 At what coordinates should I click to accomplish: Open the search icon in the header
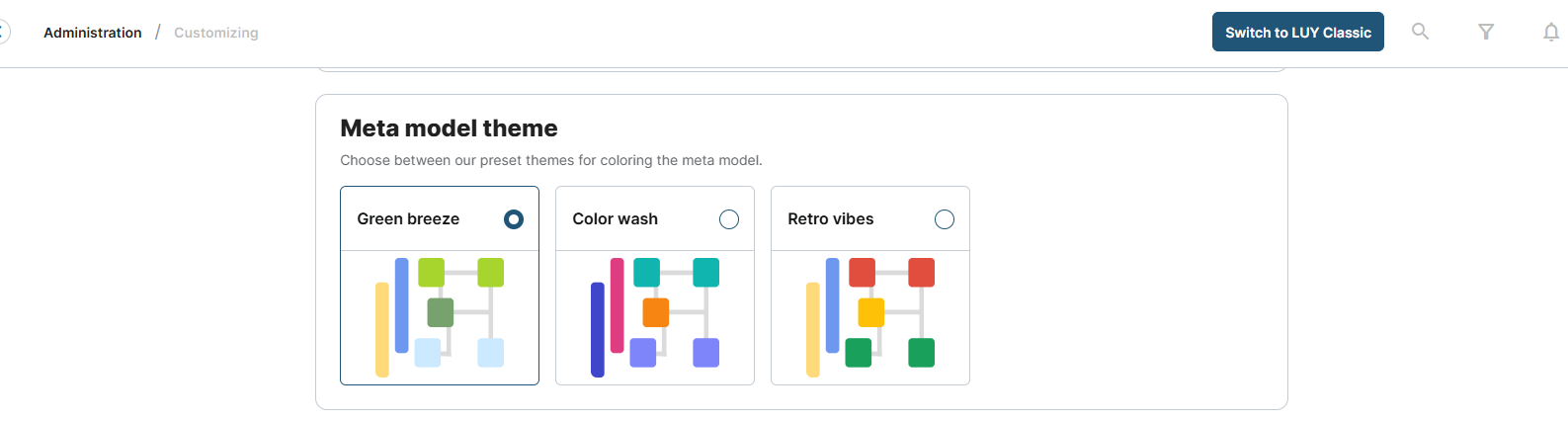pos(1420,32)
